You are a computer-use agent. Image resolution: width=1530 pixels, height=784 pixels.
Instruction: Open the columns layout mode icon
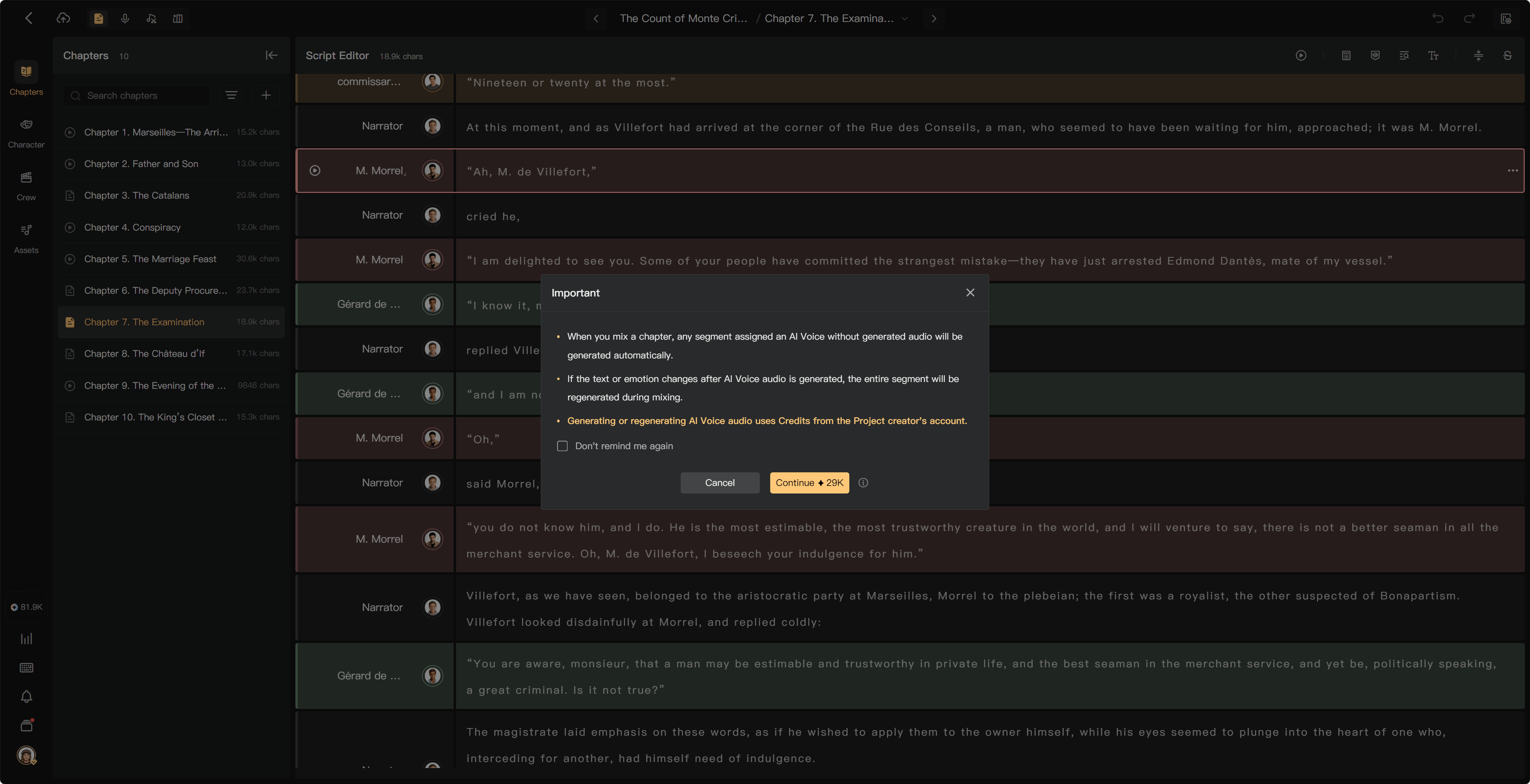(177, 18)
